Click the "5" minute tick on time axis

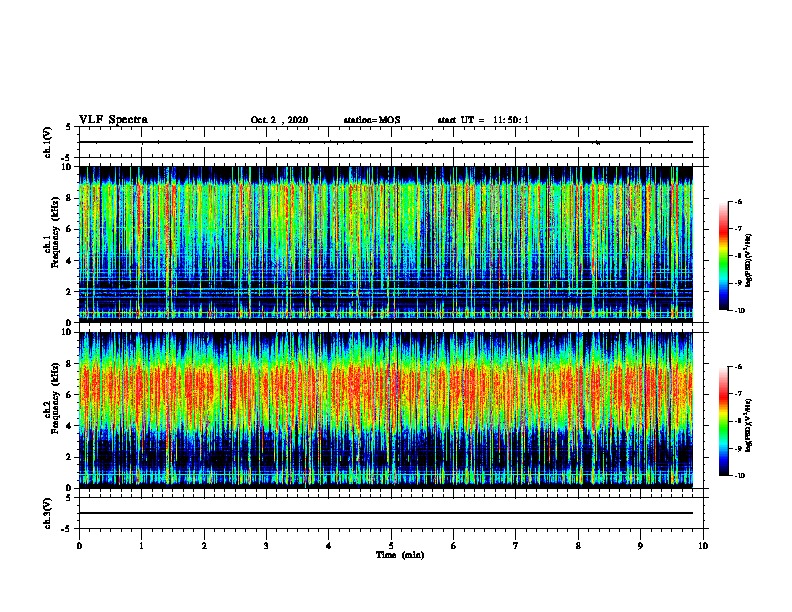(391, 546)
